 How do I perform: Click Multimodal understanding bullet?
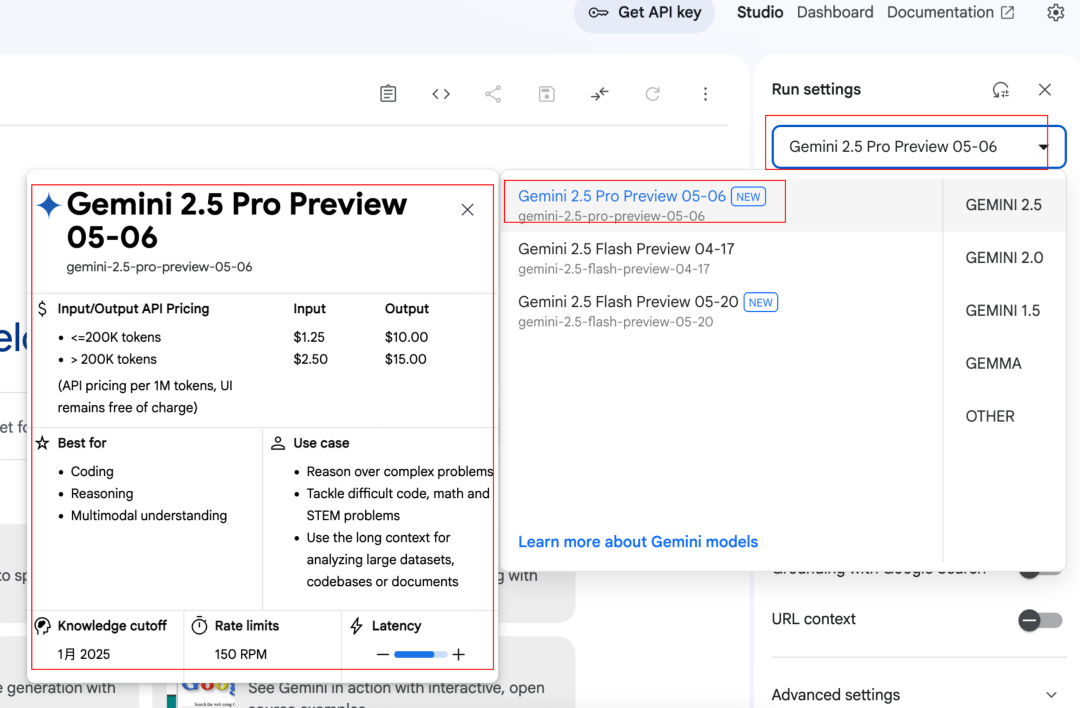(149, 515)
